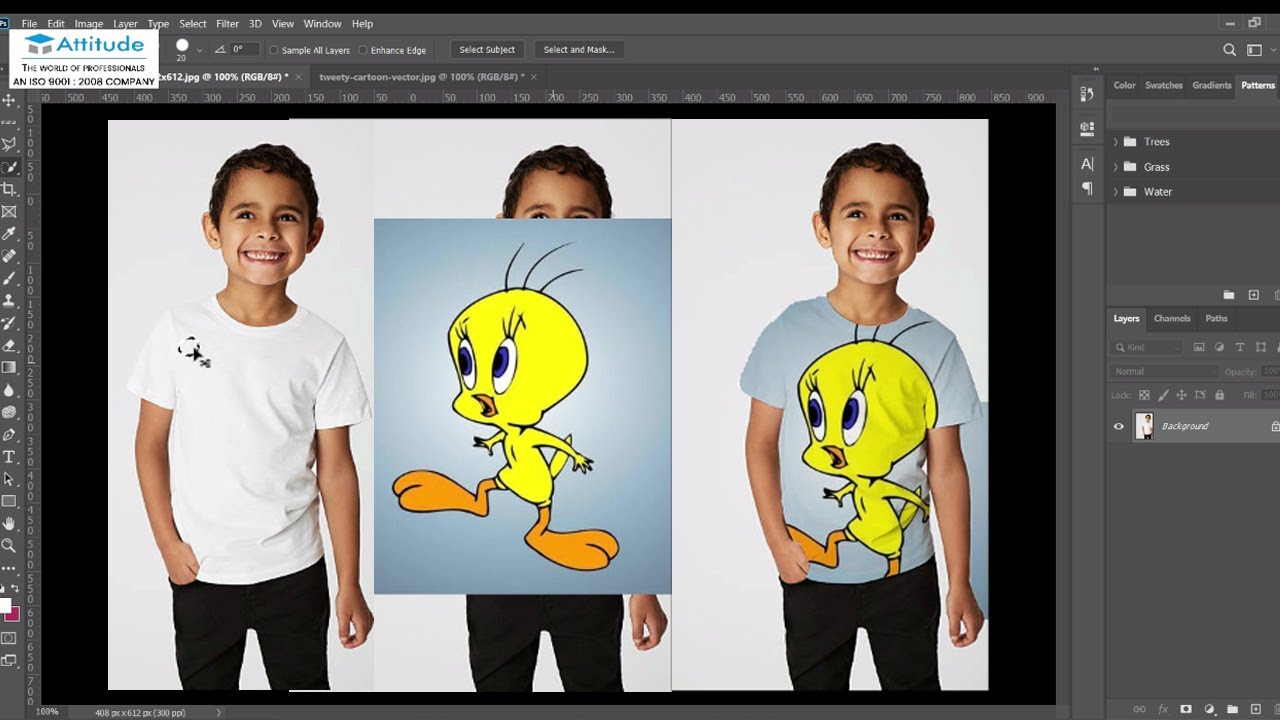Enable Enhance Edge checkbox

pyautogui.click(x=363, y=50)
